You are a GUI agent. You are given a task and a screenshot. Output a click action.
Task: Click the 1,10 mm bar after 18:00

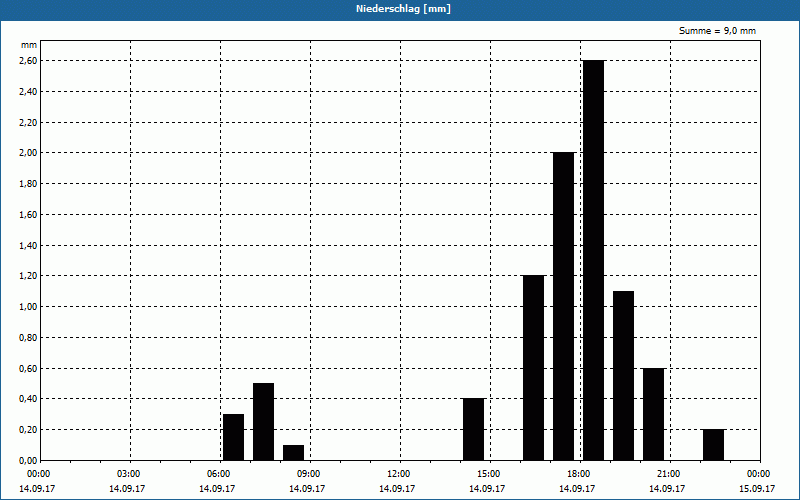(x=623, y=376)
